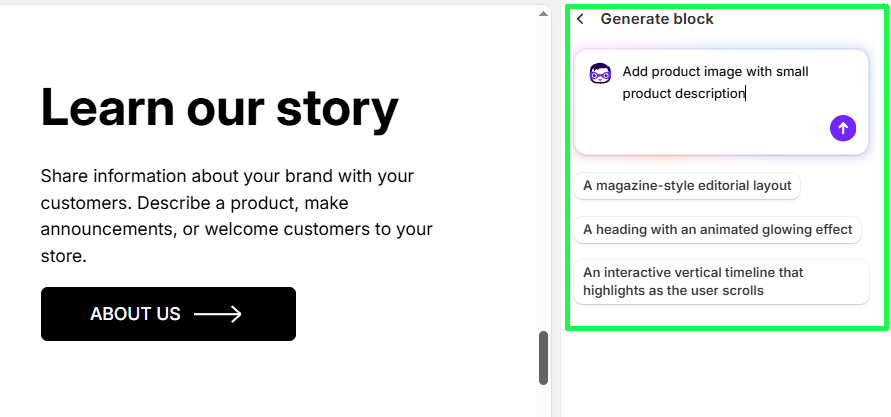Select the interactive vertical timeline suggestion

click(x=721, y=281)
